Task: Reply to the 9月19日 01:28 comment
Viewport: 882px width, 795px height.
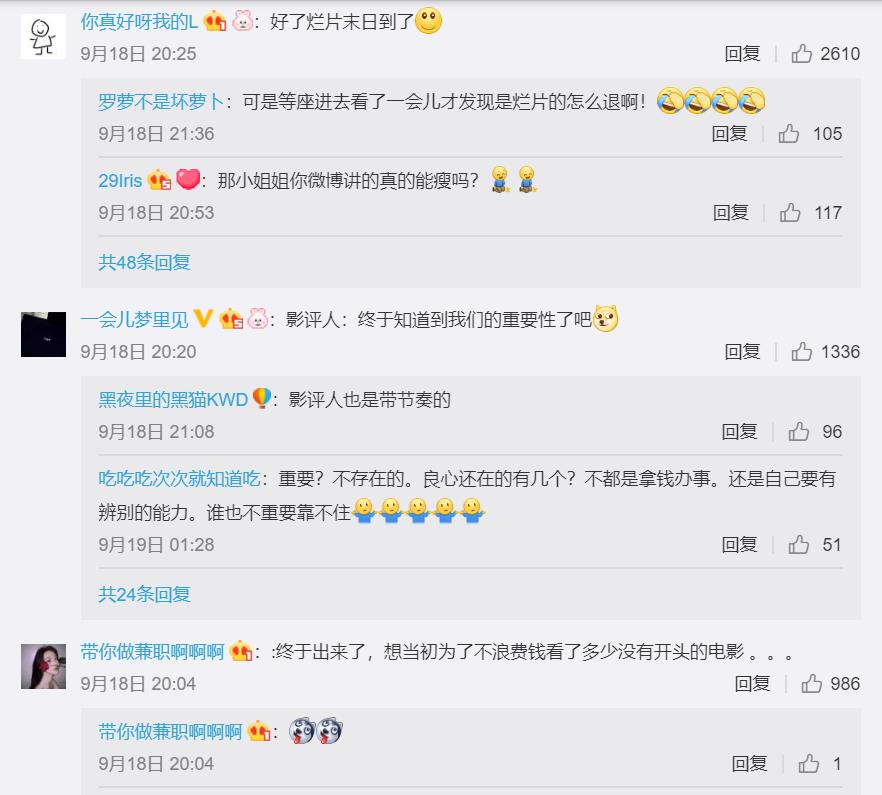Action: coord(739,545)
